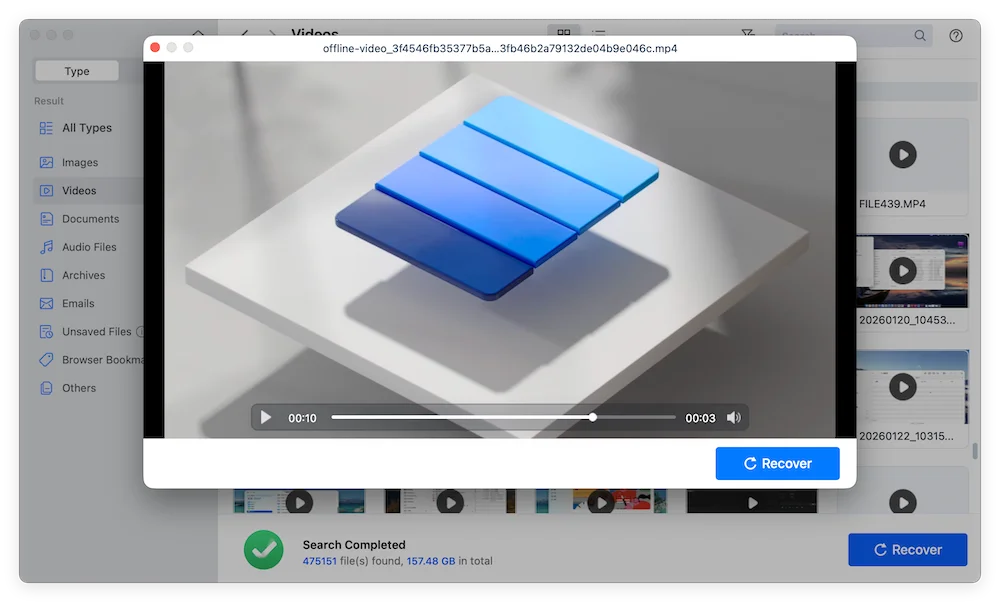Viewport: 1000px width, 602px height.
Task: Click Recover in the main window footer
Action: click(x=908, y=550)
